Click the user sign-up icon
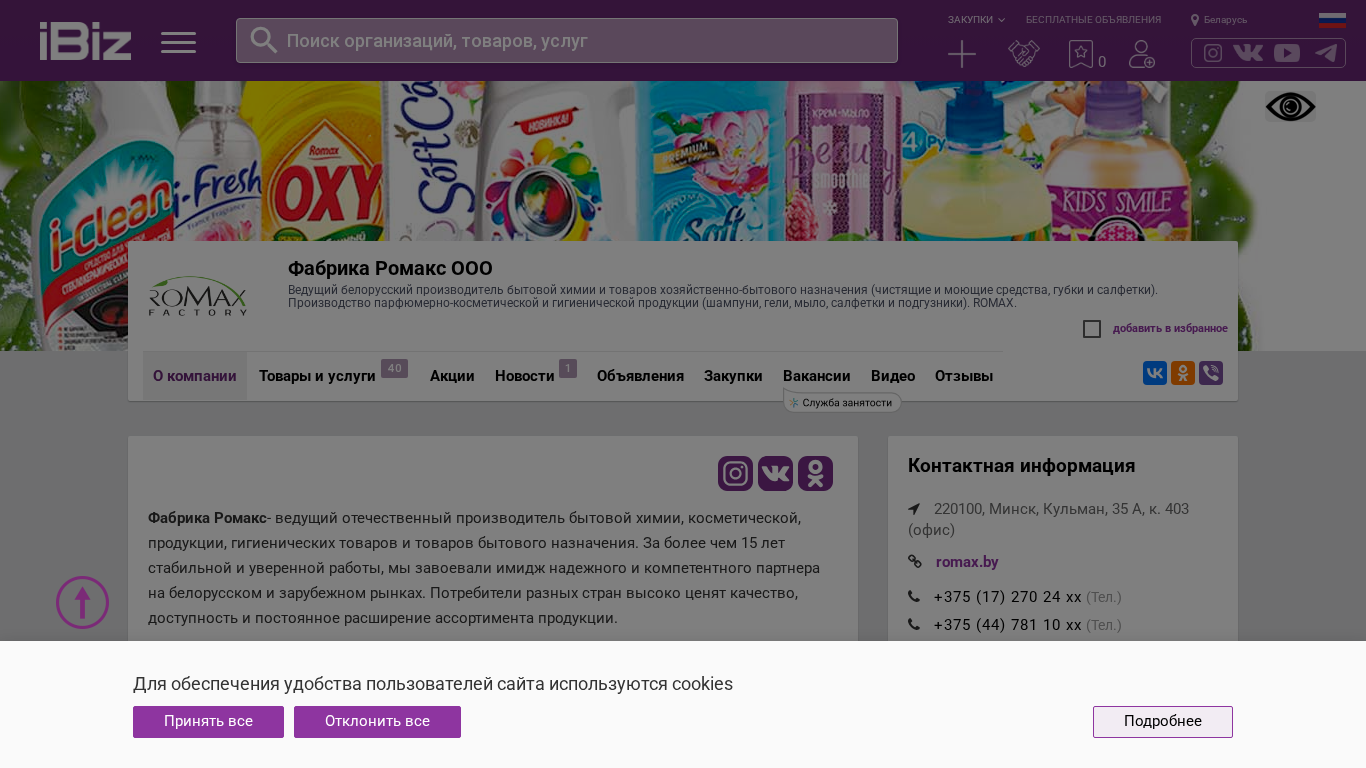Screen dimensions: 1366x768 [1142, 54]
